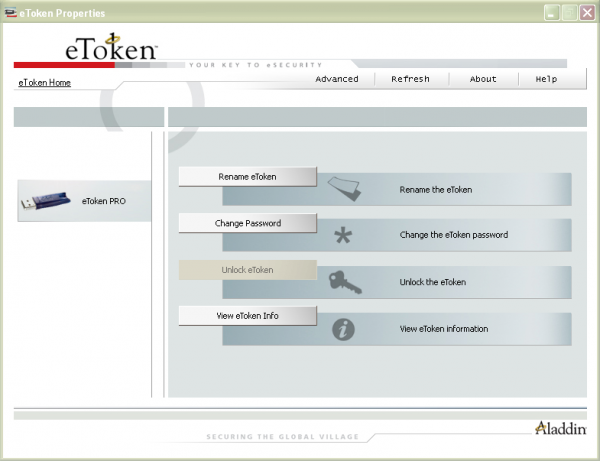Click the Rename eToken tag icon
This screenshot has width=600, height=461.
344,188
